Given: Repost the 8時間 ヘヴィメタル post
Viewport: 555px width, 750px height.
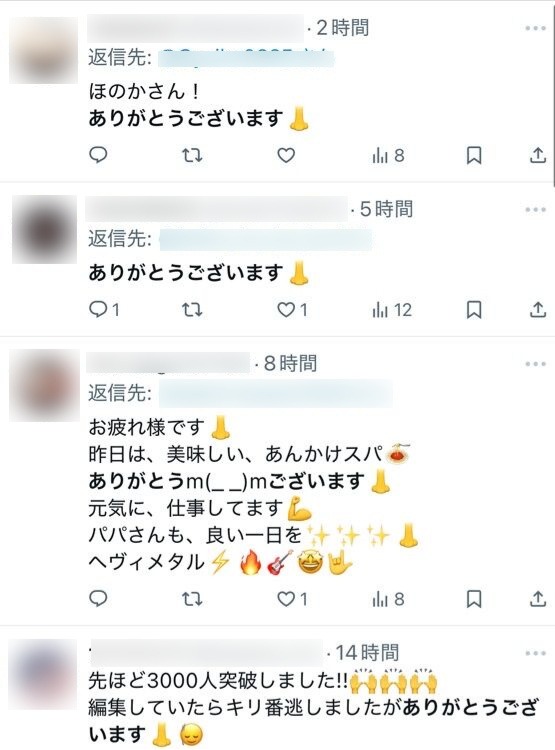Looking at the screenshot, I should pyautogui.click(x=192, y=599).
